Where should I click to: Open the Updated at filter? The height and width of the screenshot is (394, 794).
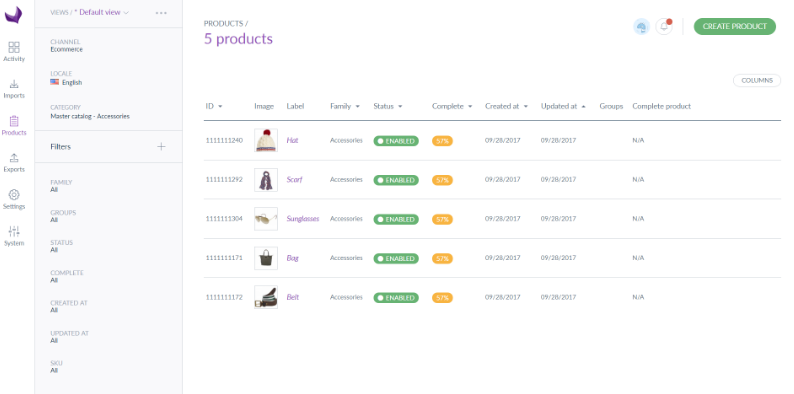click(x=69, y=337)
